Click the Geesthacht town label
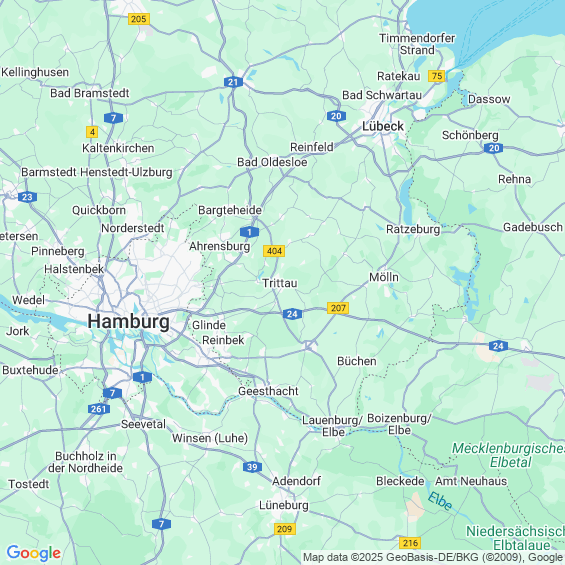The width and height of the screenshot is (565, 565). point(268,391)
